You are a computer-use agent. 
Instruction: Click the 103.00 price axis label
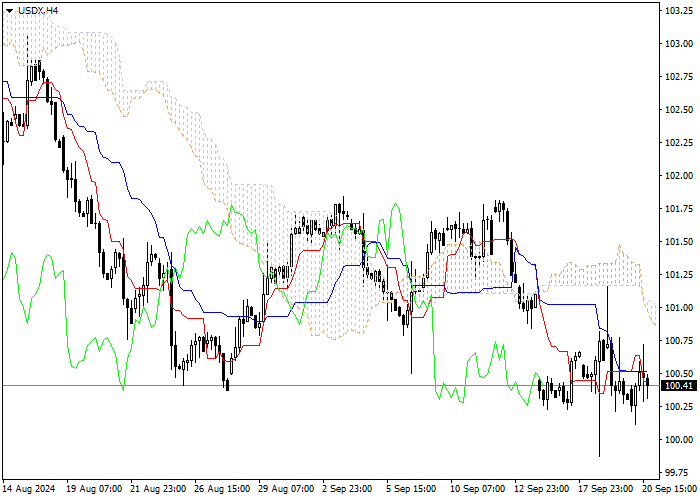[x=679, y=44]
